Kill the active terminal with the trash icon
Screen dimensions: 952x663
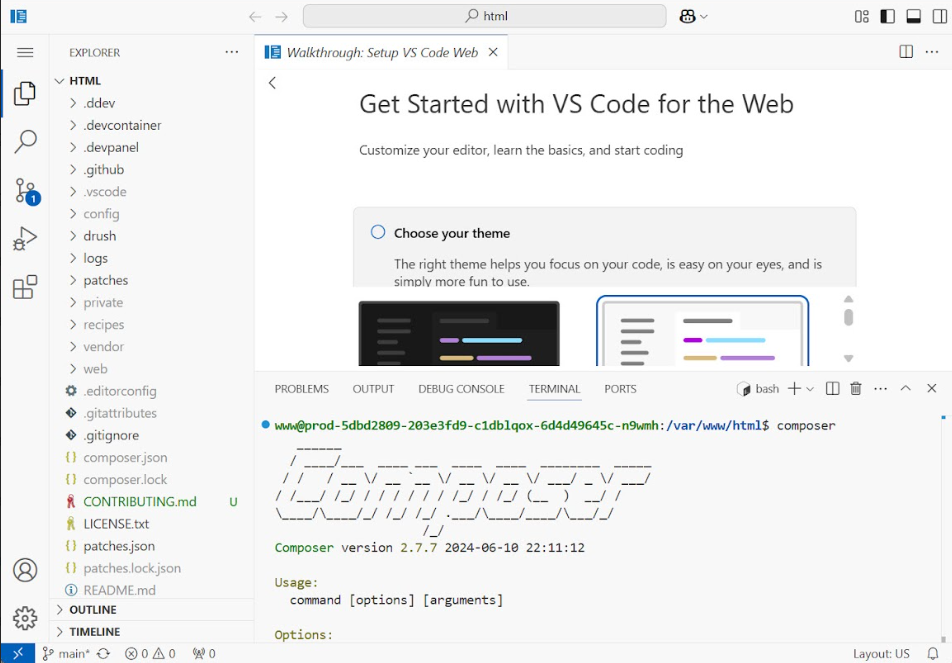[x=856, y=388]
